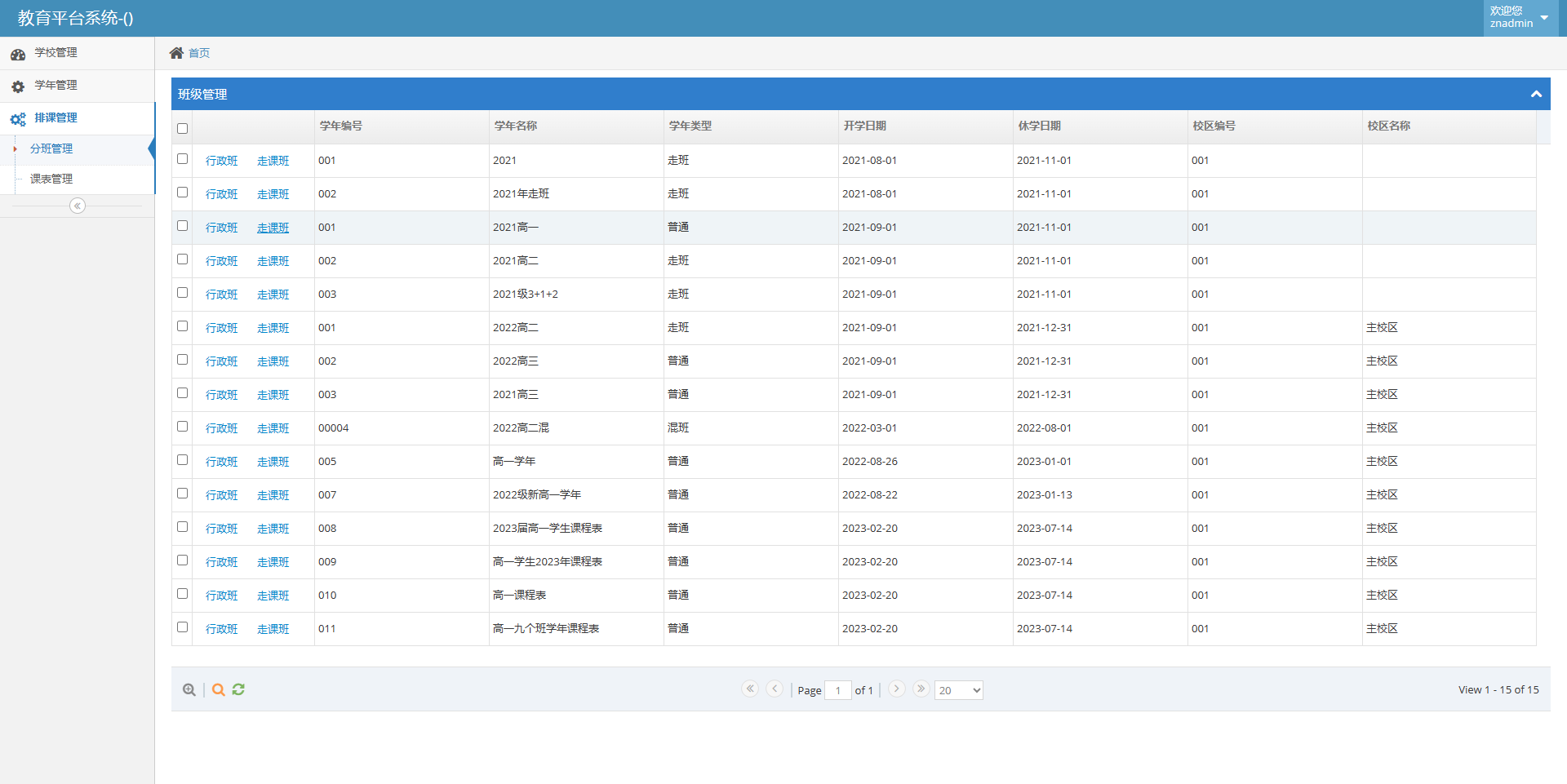Screen dimensions: 1567x784
Task: Go to first page using pager icon
Action: [750, 689]
